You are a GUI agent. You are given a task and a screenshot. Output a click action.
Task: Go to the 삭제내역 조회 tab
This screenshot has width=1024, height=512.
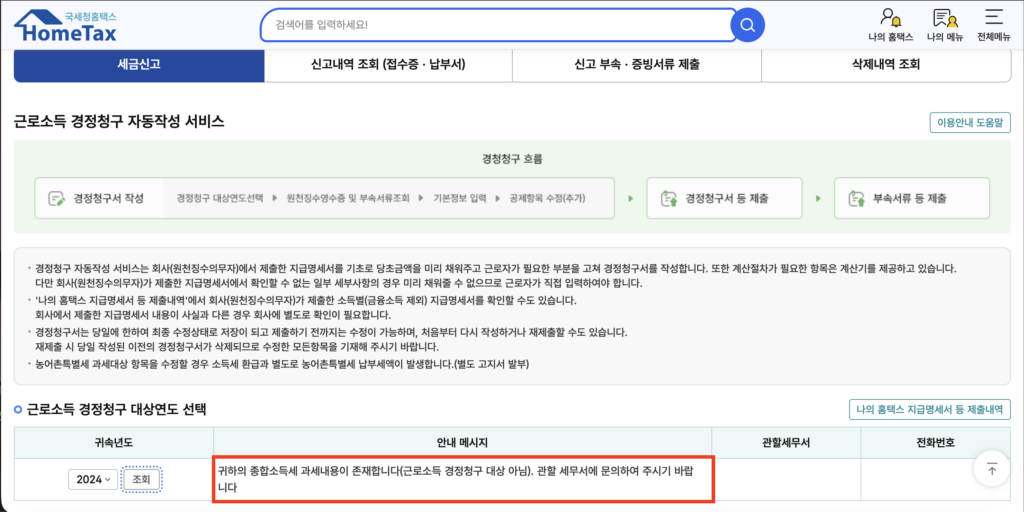885,64
